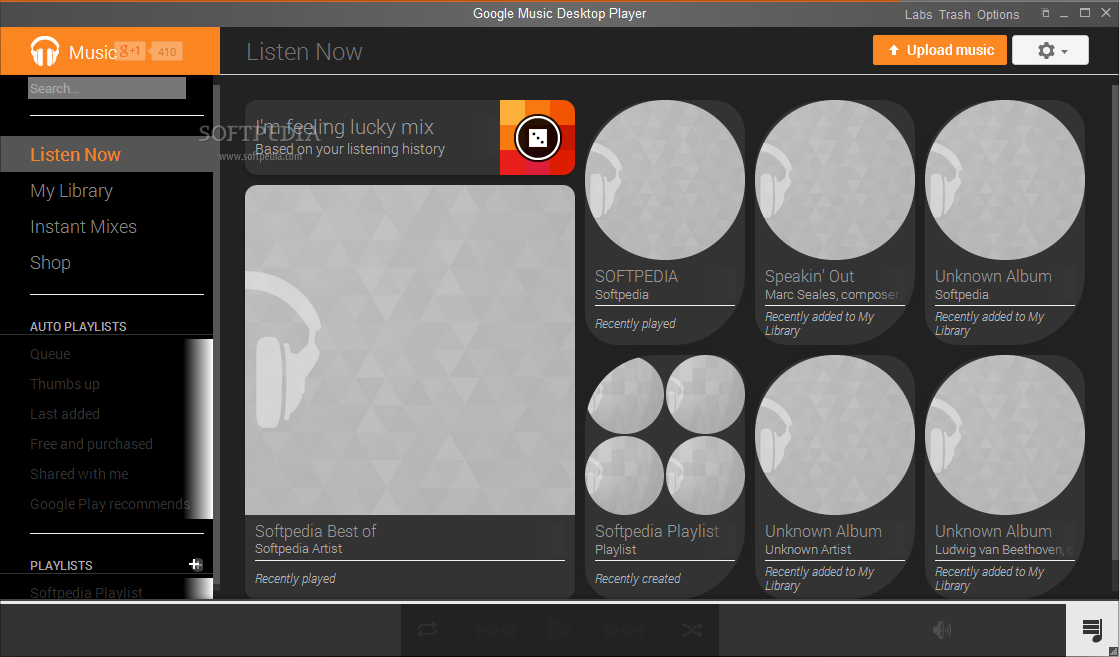Open the Trash menu
The height and width of the screenshot is (657, 1119).
(954, 14)
